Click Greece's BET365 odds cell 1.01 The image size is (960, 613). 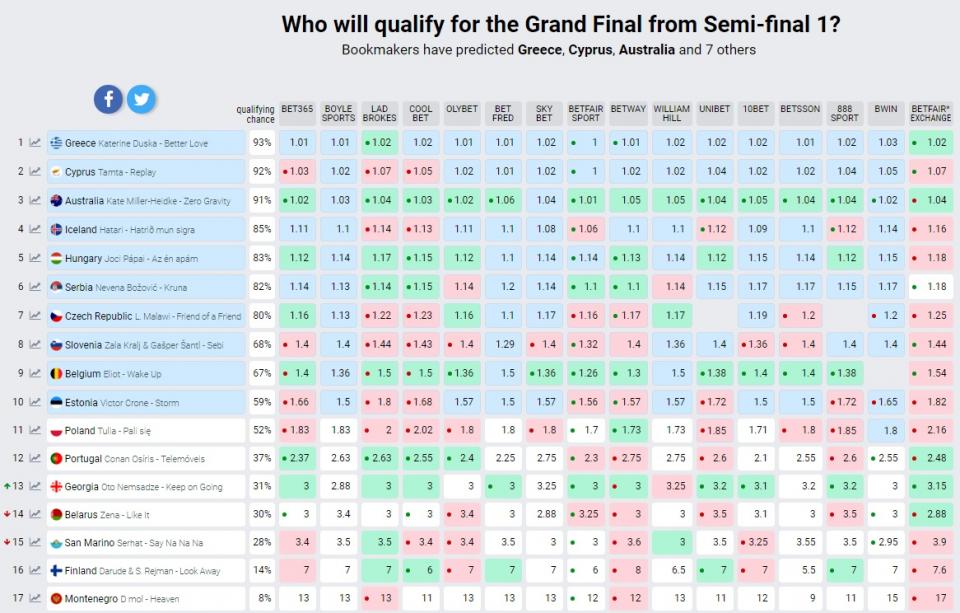(298, 143)
